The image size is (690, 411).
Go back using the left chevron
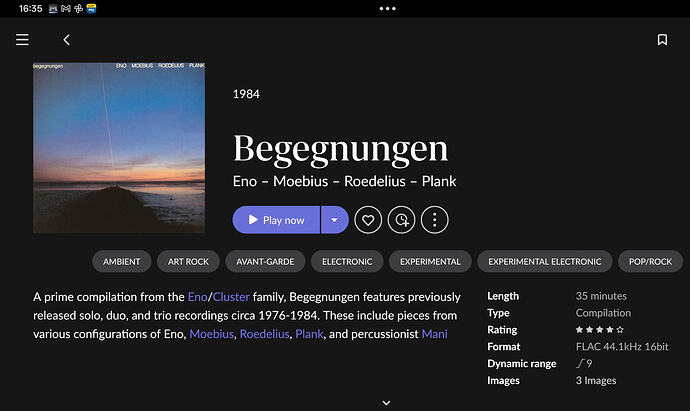(x=67, y=40)
